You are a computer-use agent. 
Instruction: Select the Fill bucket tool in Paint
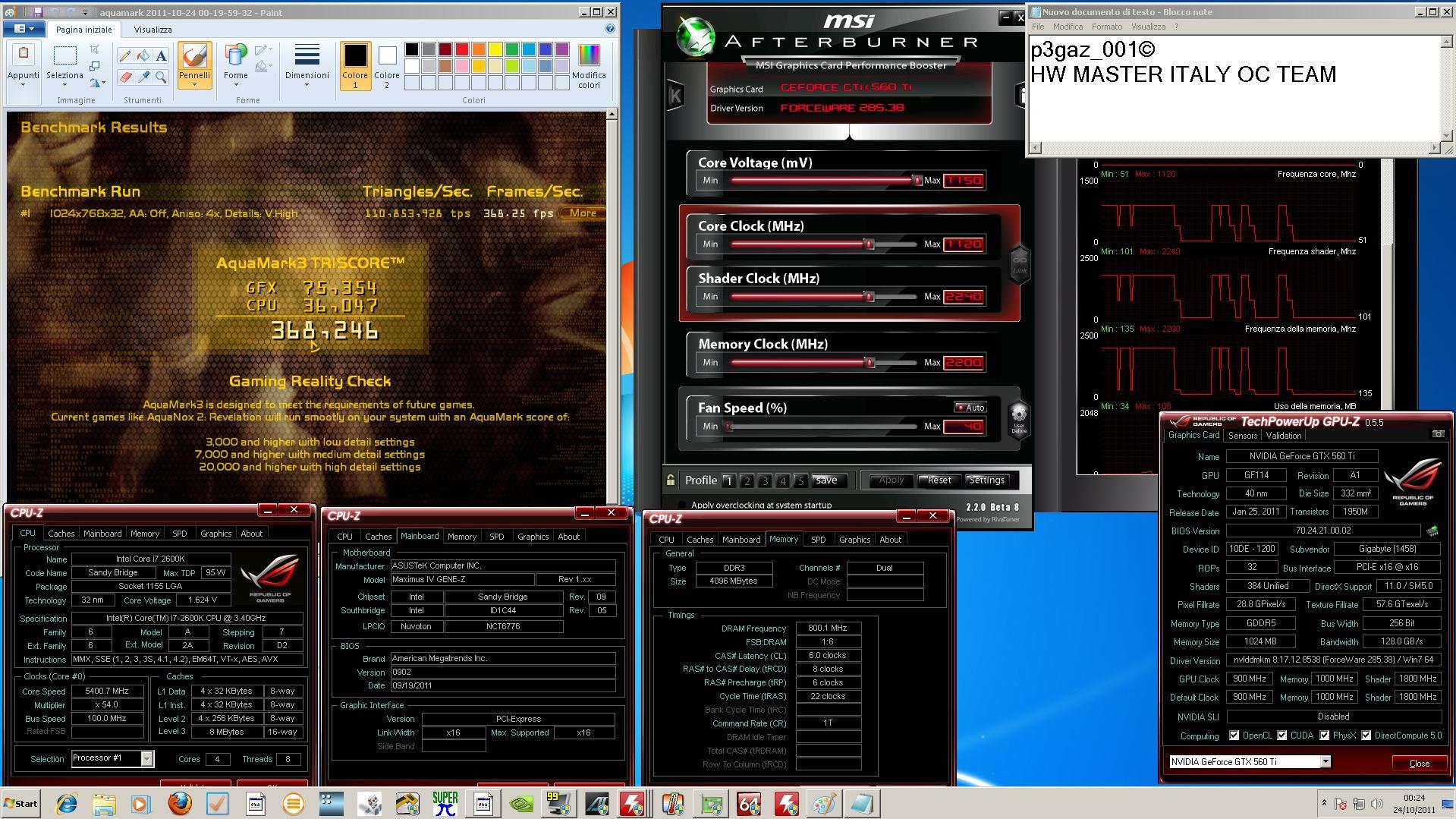point(143,55)
